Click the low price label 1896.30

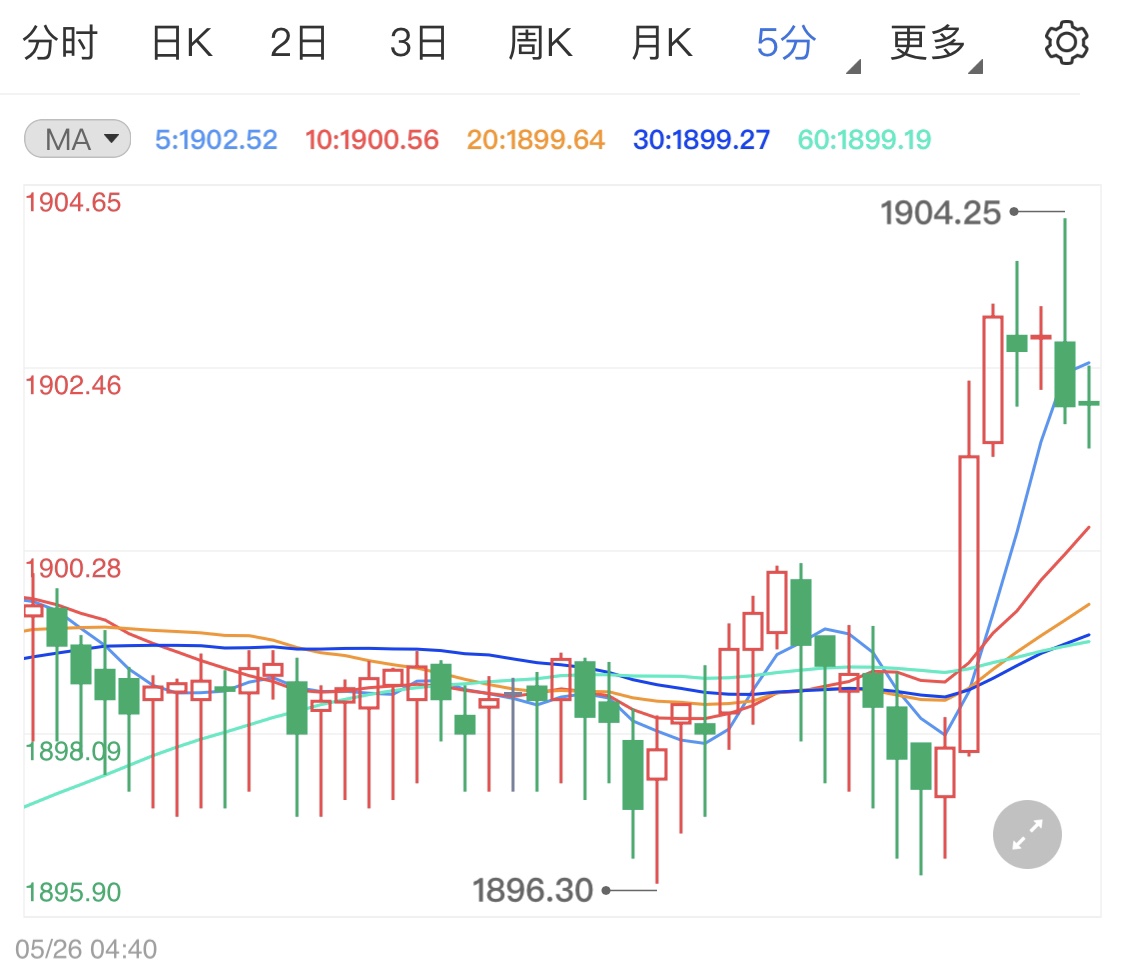532,890
